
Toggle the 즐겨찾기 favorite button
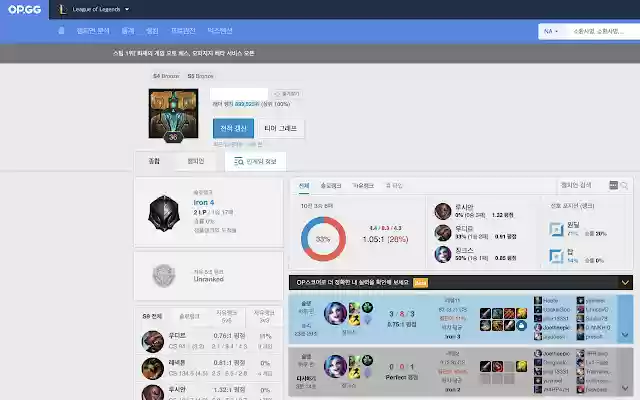(x=287, y=94)
